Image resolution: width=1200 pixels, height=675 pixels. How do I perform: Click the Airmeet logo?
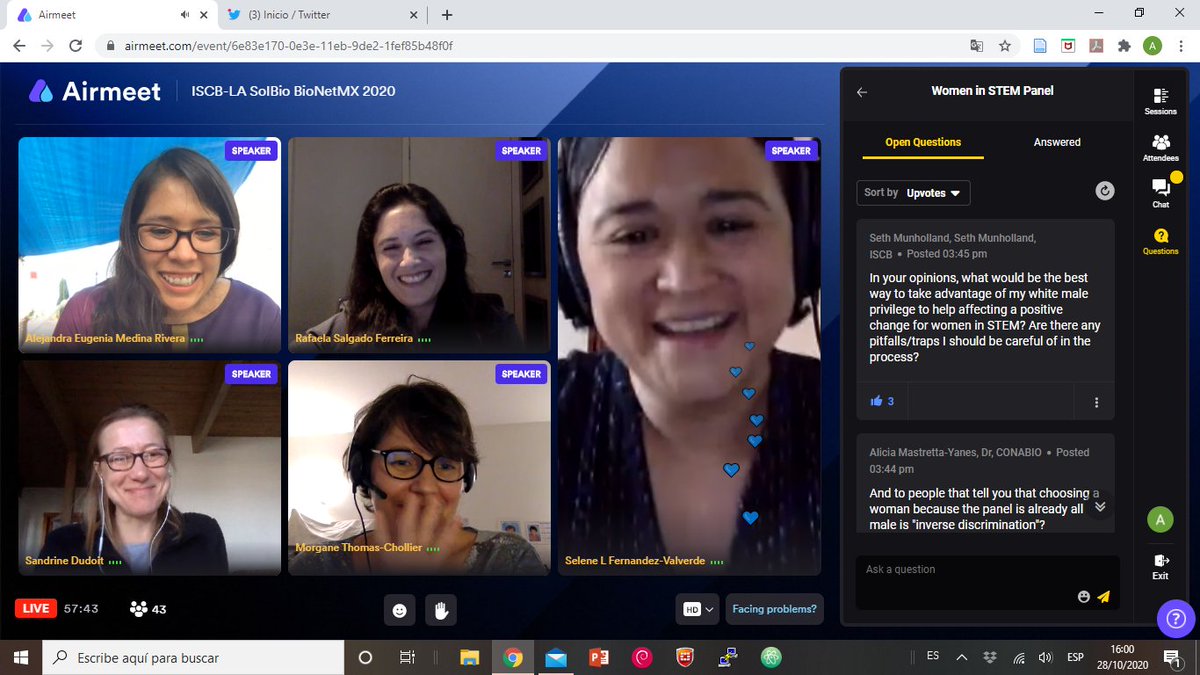click(x=94, y=91)
